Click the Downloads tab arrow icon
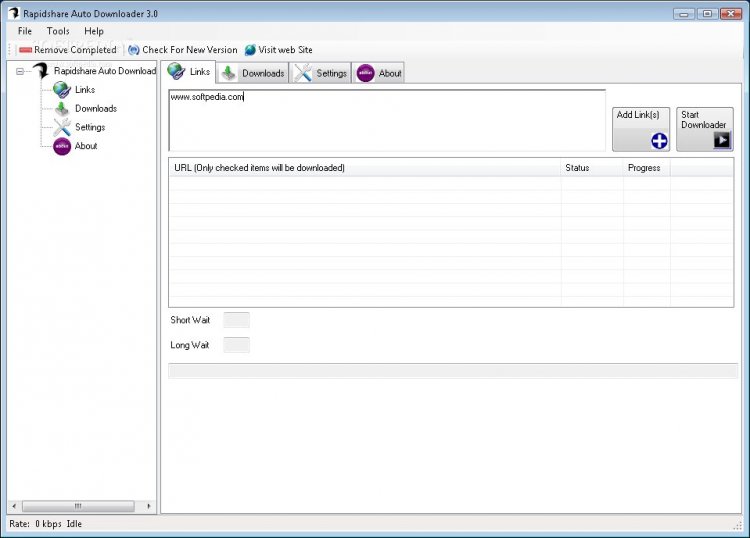The height and width of the screenshot is (538, 750). coord(229,73)
